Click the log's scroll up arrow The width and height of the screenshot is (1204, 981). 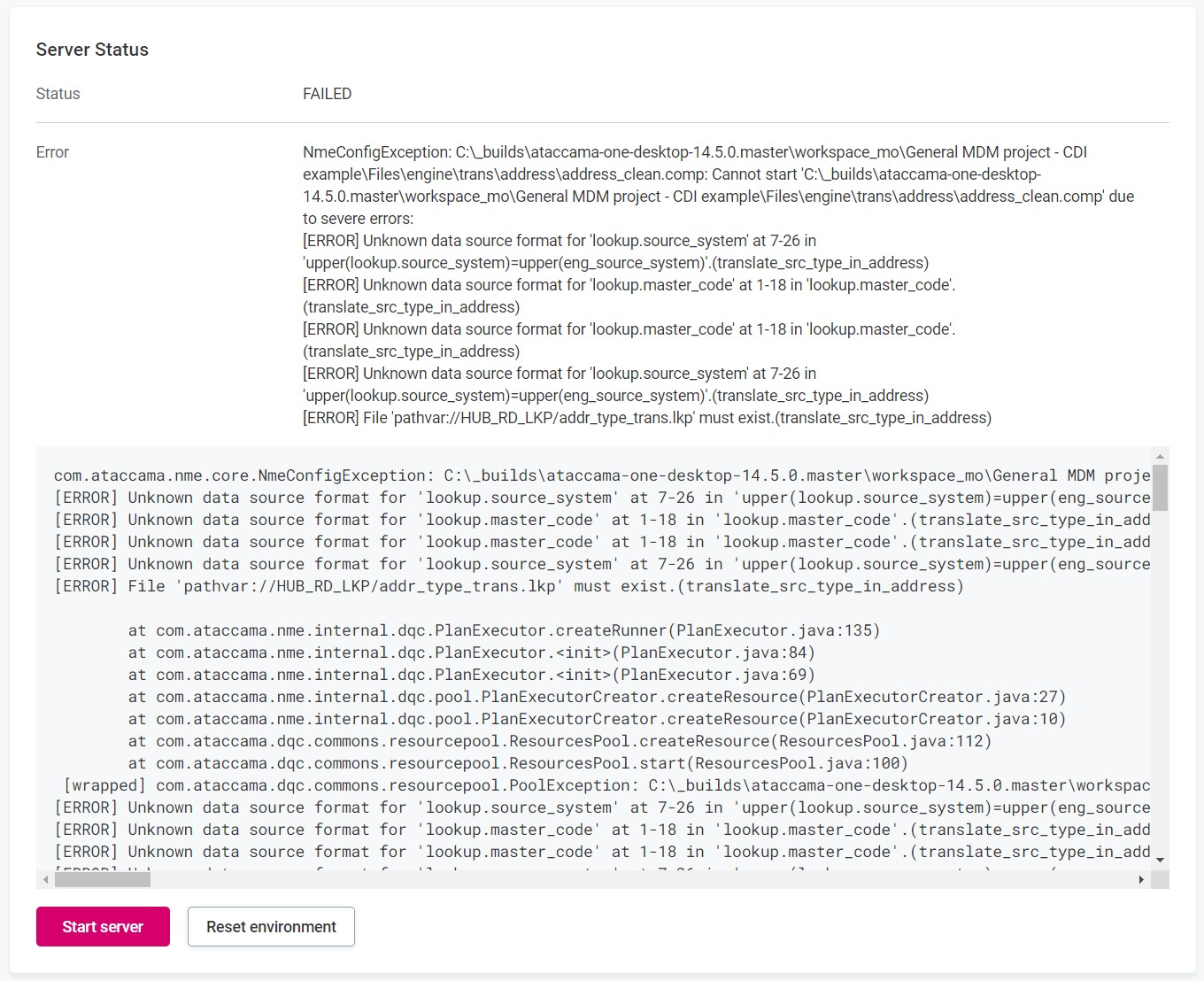click(x=1160, y=455)
